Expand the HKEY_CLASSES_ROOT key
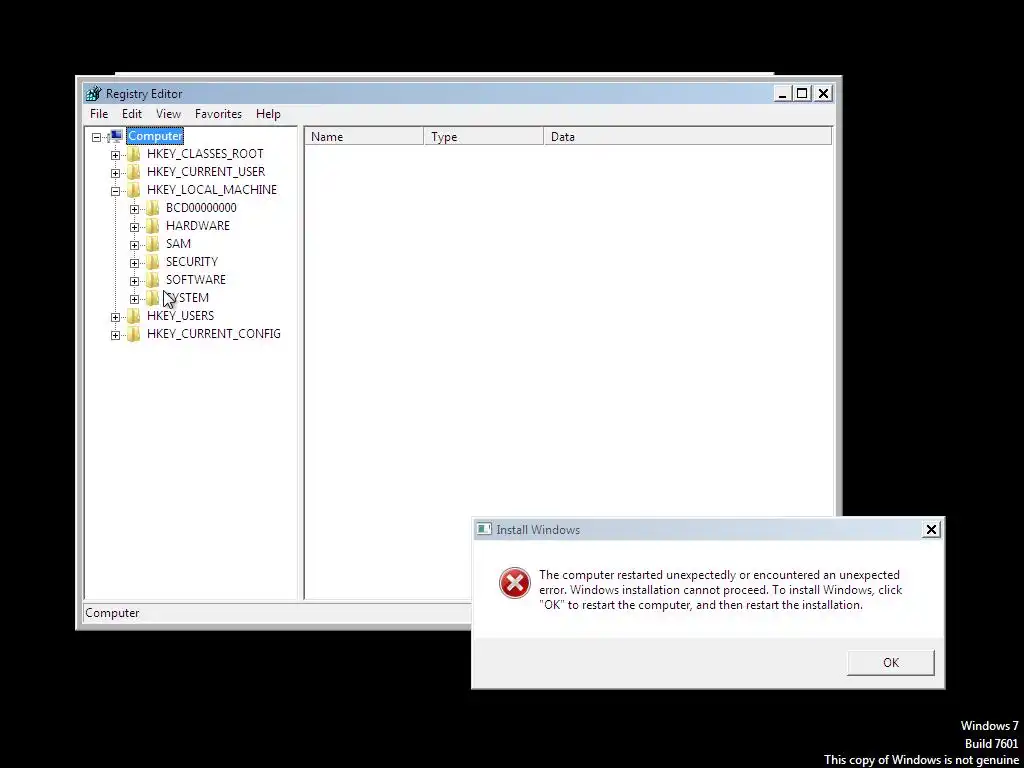The height and width of the screenshot is (768, 1024). click(x=116, y=155)
